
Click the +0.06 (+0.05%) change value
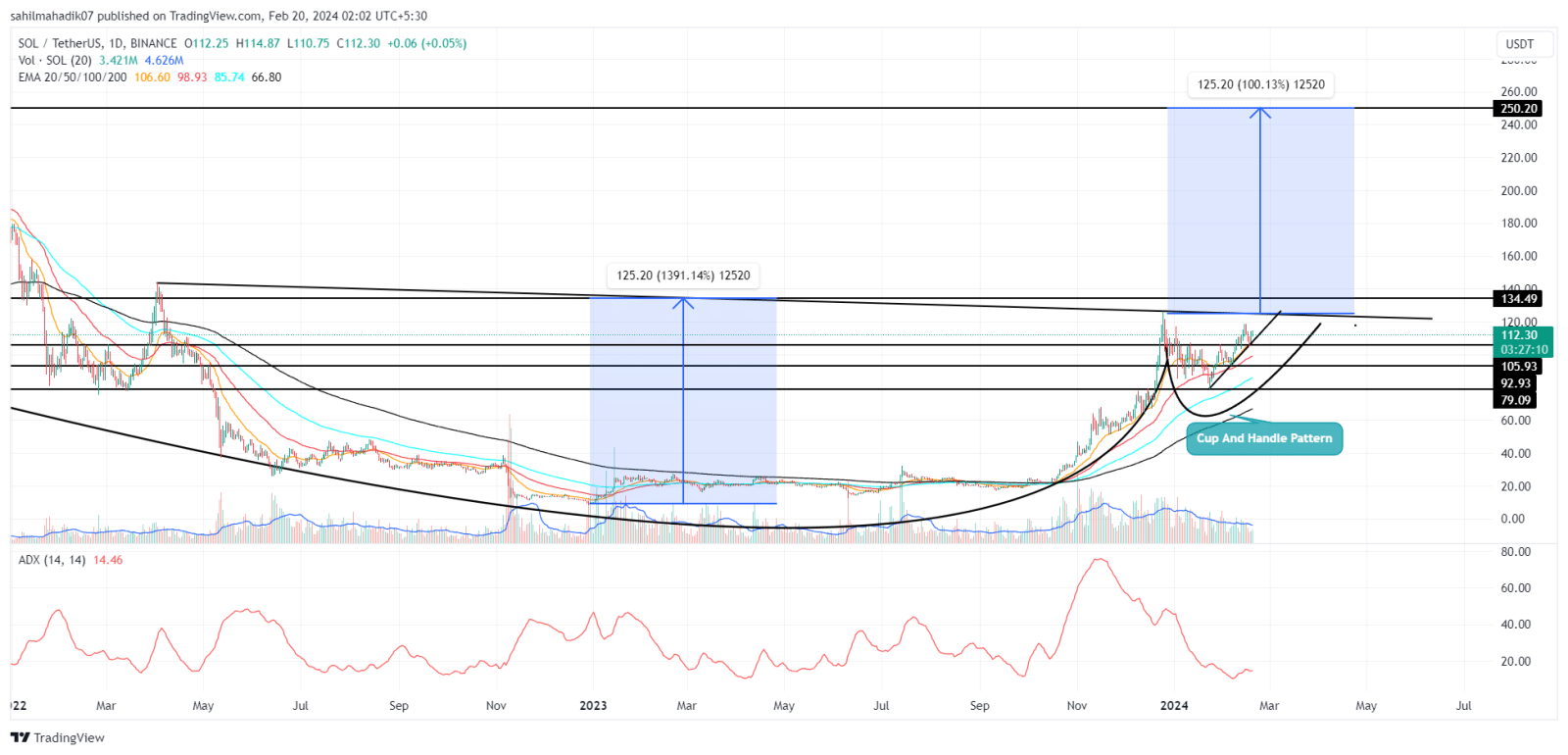(426, 43)
